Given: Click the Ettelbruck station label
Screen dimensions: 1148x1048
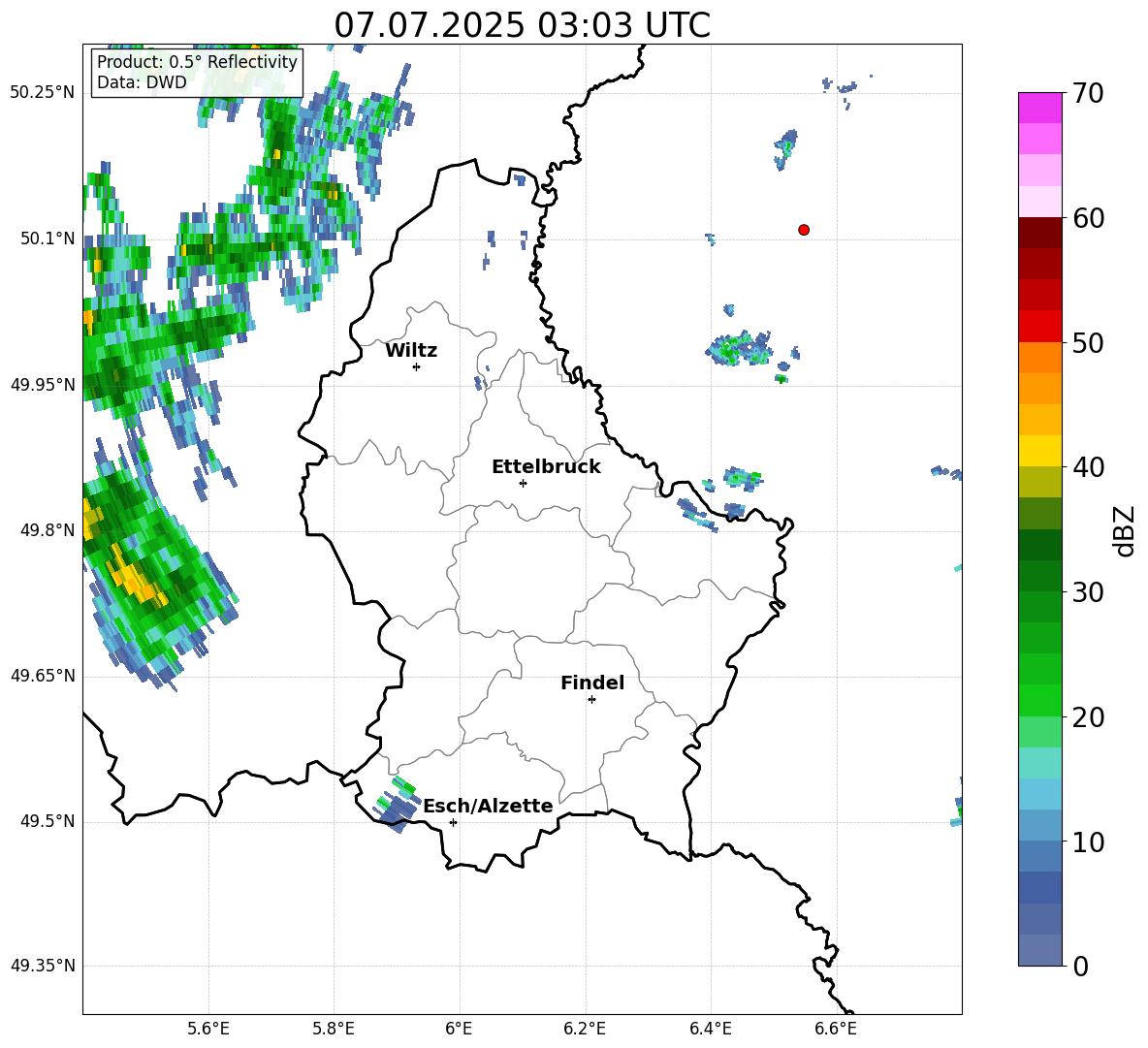Looking at the screenshot, I should (x=546, y=467).
